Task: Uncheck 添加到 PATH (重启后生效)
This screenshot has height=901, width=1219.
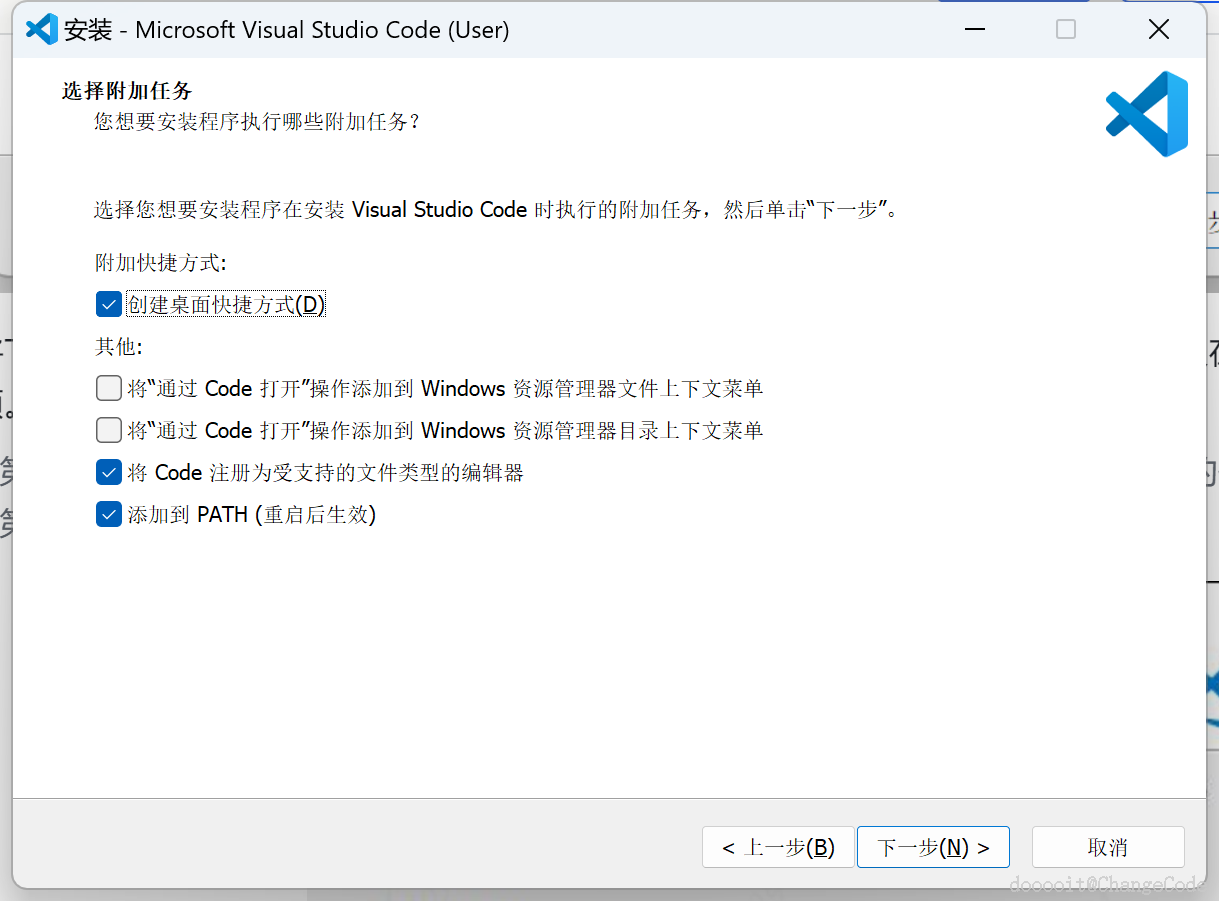Action: click(x=109, y=514)
